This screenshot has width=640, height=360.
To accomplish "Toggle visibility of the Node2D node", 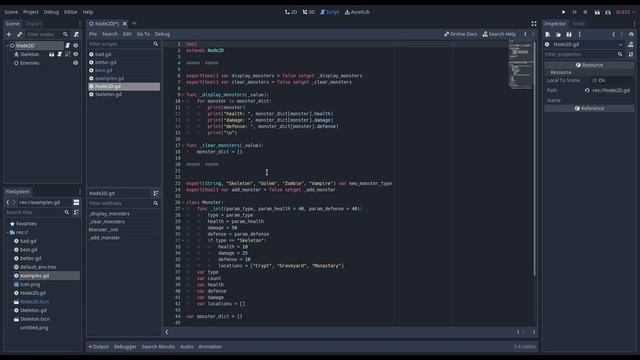I will pyautogui.click(x=76, y=46).
